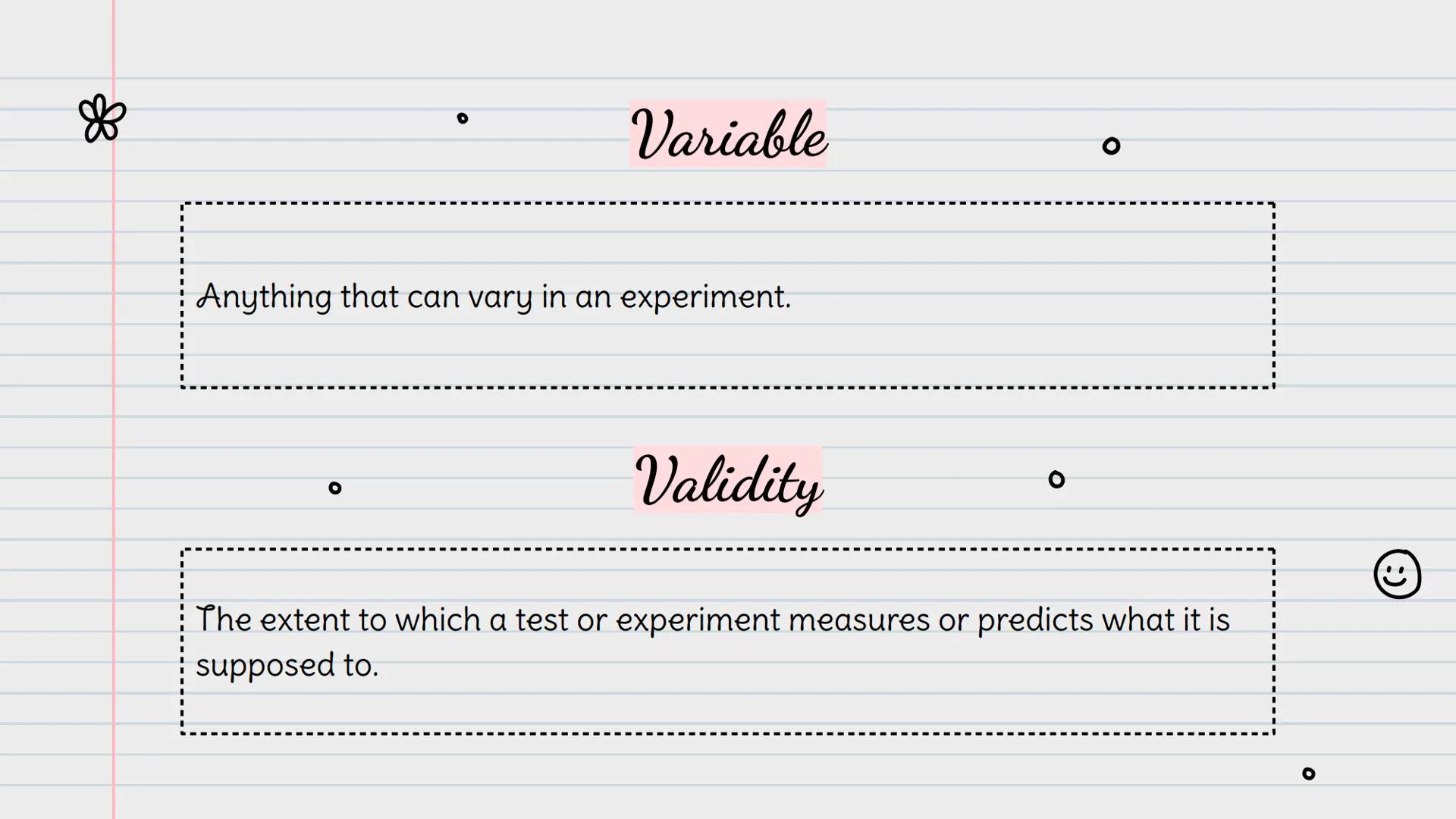Click the small circle left of Validity heading
The height and width of the screenshot is (819, 1456).
[x=335, y=488]
